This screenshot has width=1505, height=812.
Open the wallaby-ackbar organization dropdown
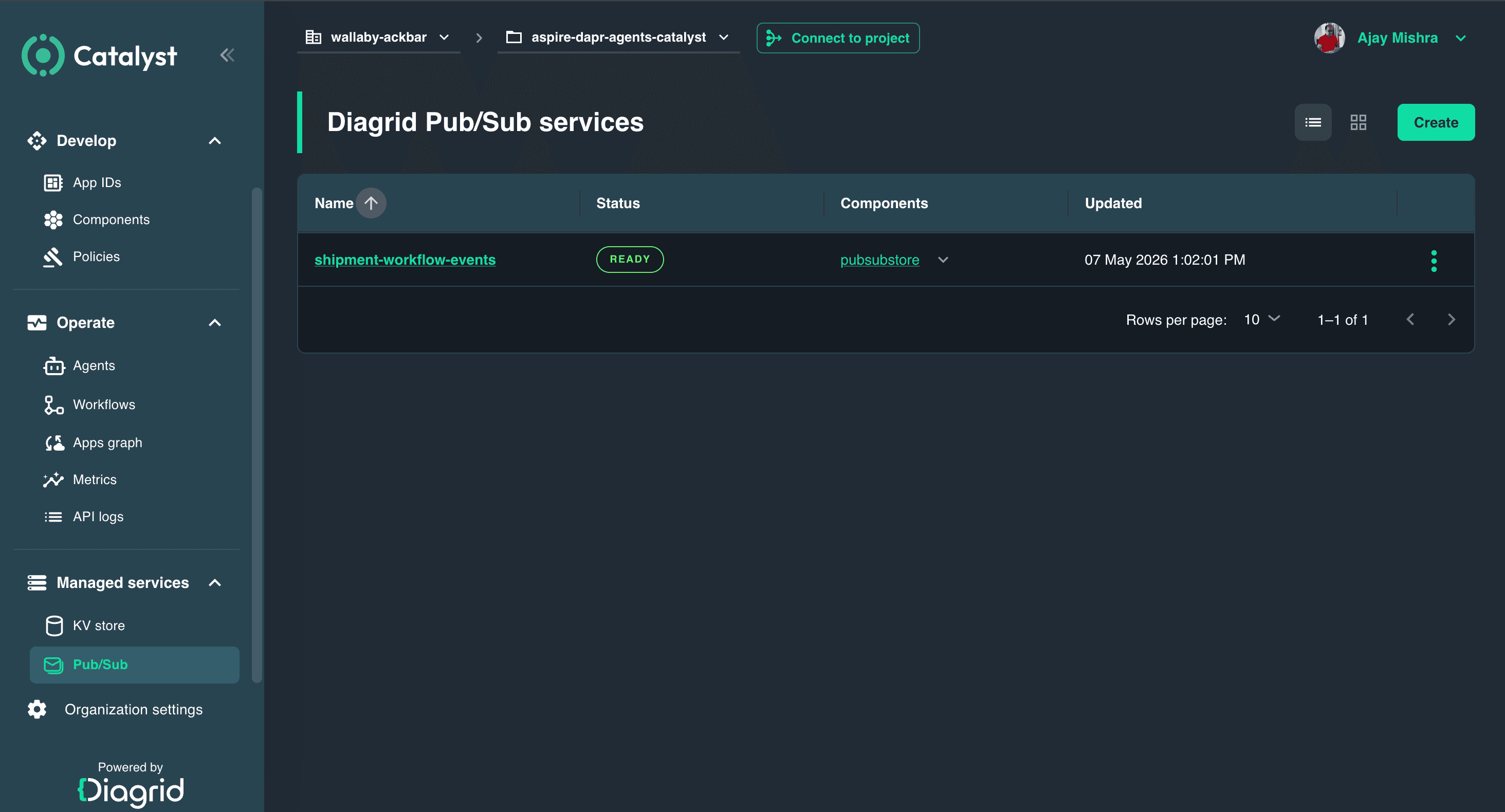click(x=378, y=38)
